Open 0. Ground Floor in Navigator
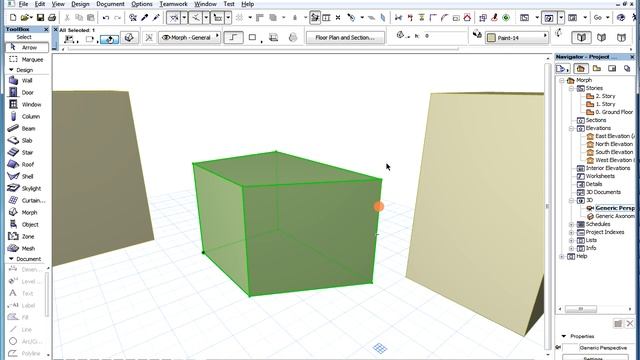Image resolution: width=640 pixels, height=360 pixels. tap(609, 112)
